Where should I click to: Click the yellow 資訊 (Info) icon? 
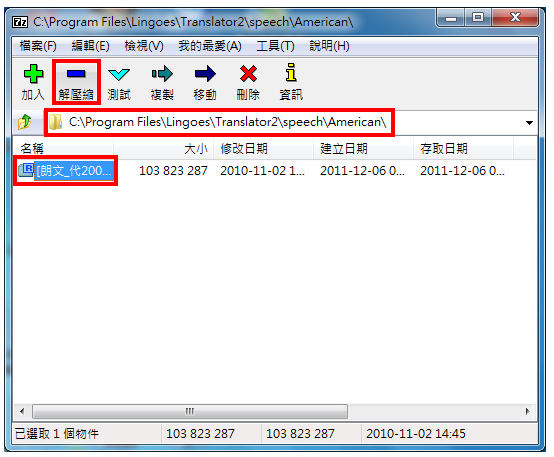(291, 73)
